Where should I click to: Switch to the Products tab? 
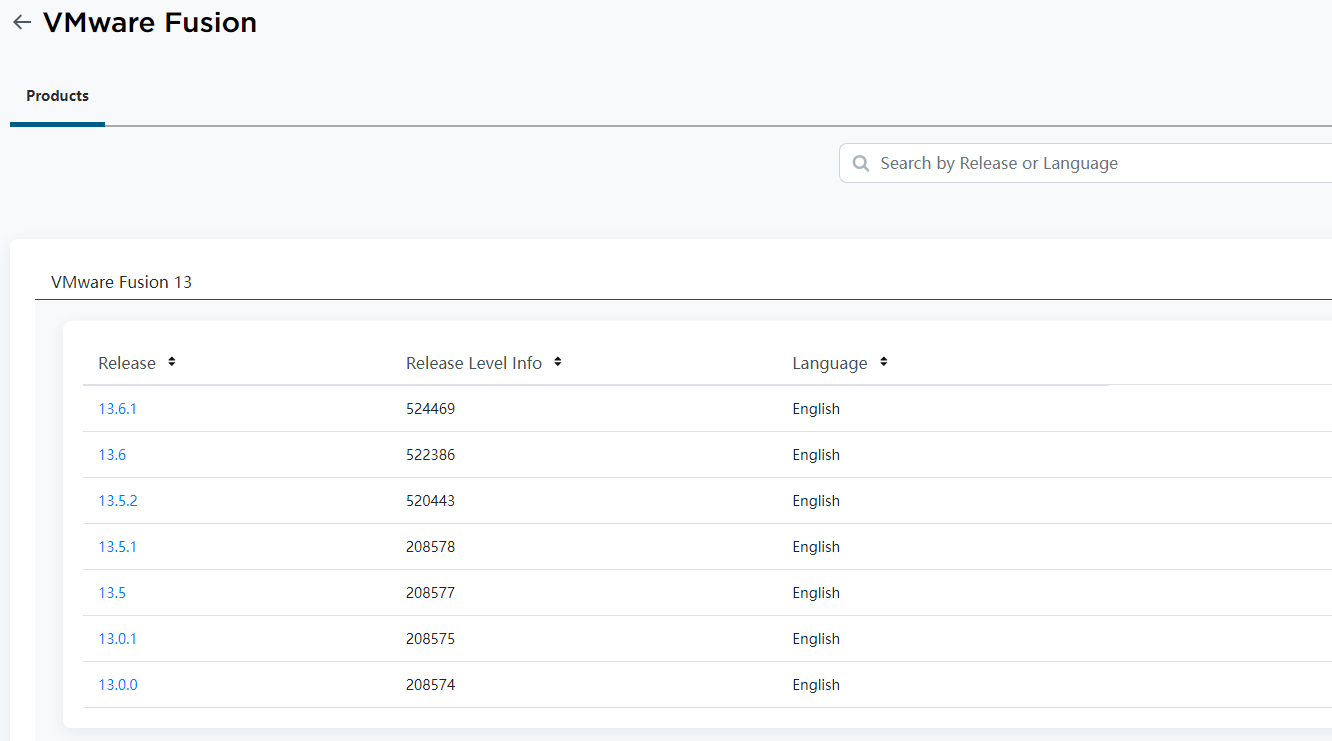pos(57,96)
